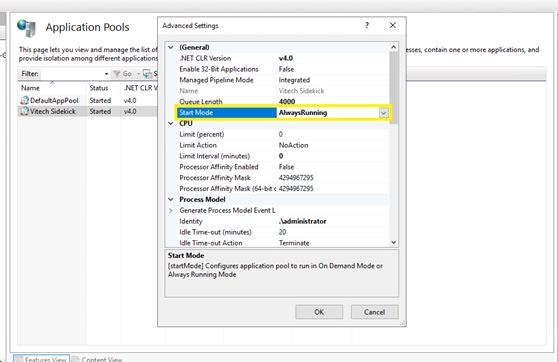558x362 pixels.
Task: Click the Go button in filter bar
Action: coord(127,74)
